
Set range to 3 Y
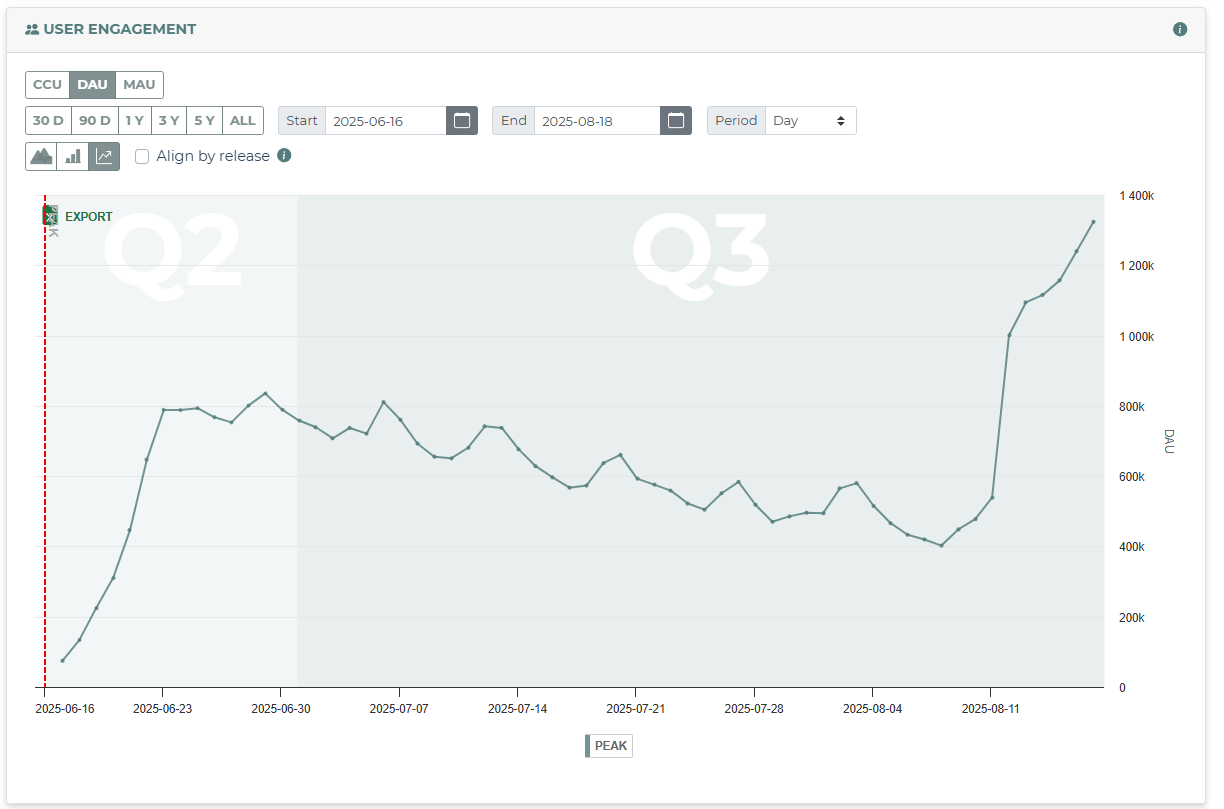click(x=168, y=121)
